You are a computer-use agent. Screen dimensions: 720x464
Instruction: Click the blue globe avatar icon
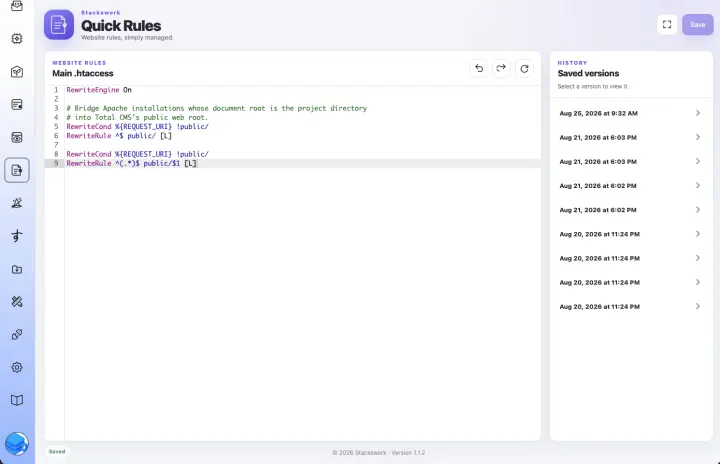click(x=17, y=444)
